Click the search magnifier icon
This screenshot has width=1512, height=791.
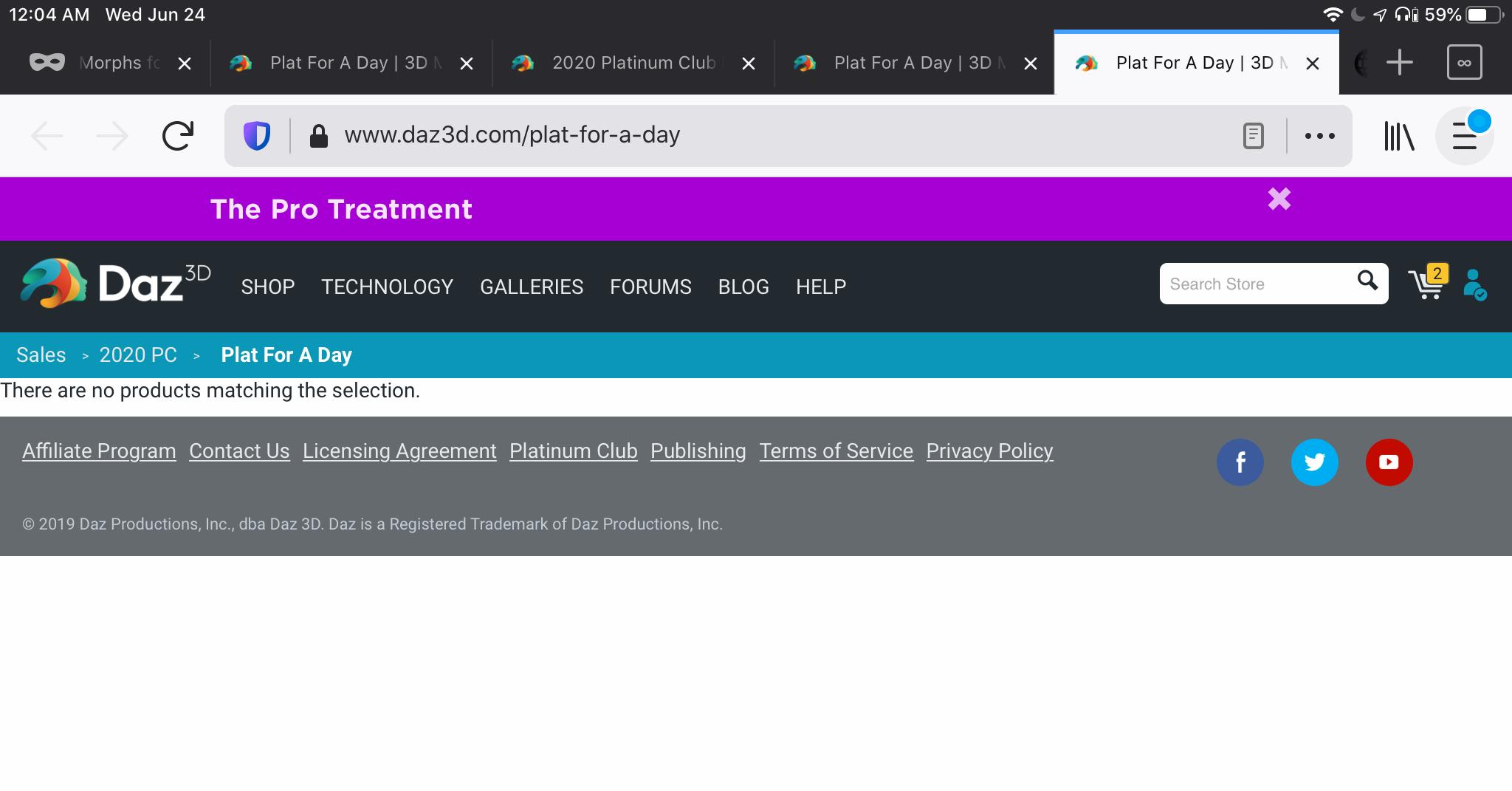click(1367, 281)
